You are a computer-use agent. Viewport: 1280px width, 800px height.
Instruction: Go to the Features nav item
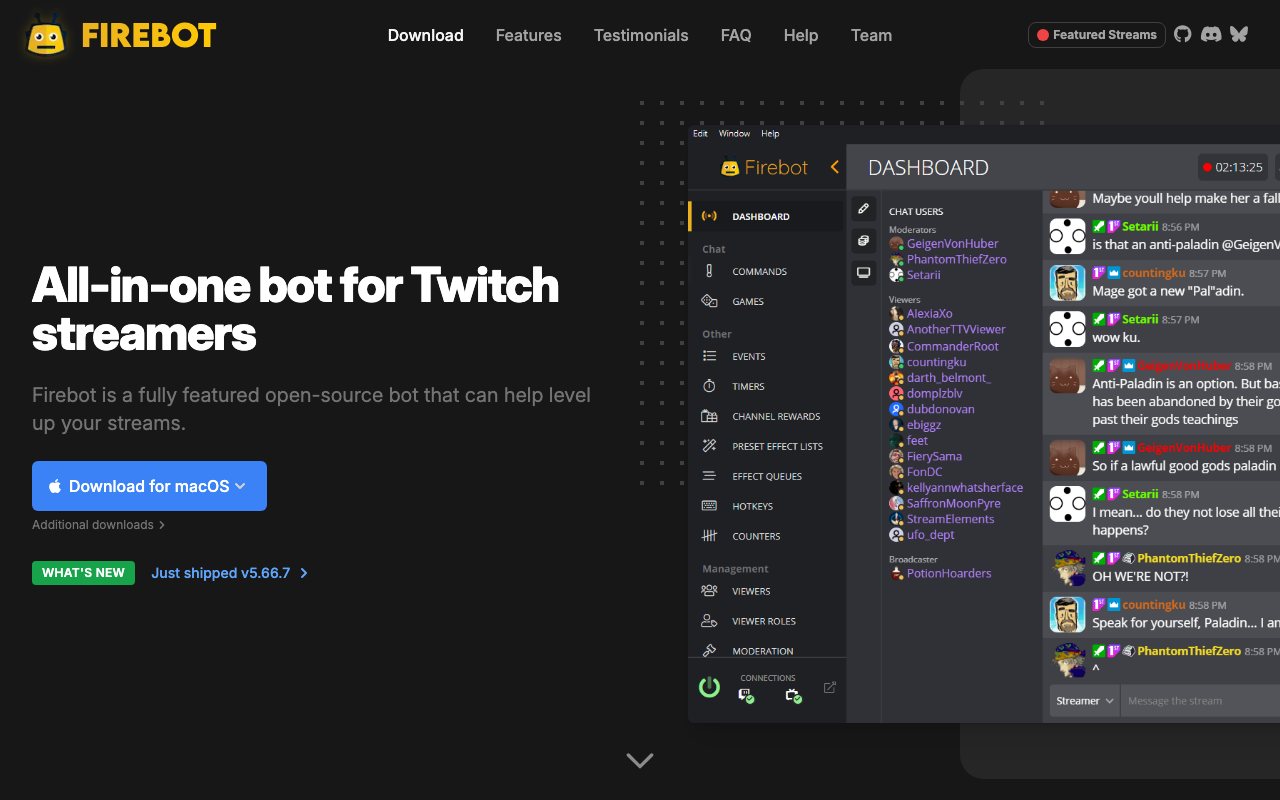point(529,35)
